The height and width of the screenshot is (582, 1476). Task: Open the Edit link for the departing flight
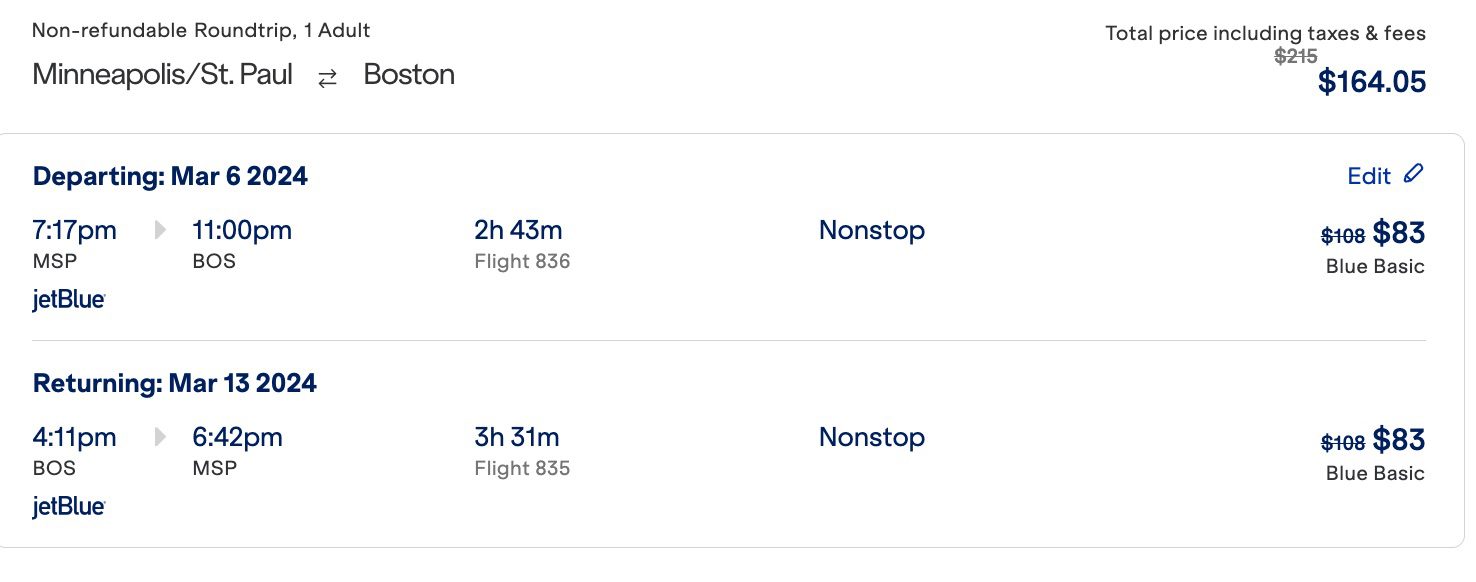click(x=1369, y=175)
